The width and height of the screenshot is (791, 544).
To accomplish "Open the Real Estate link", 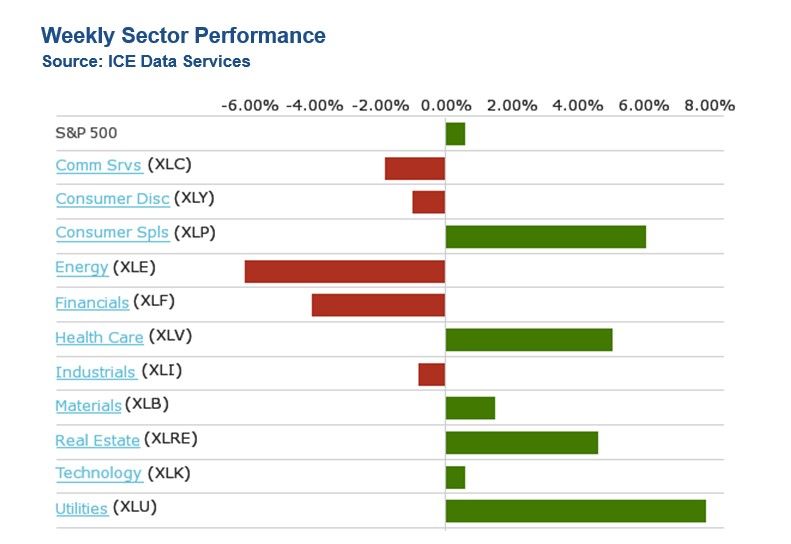I will point(97,440).
